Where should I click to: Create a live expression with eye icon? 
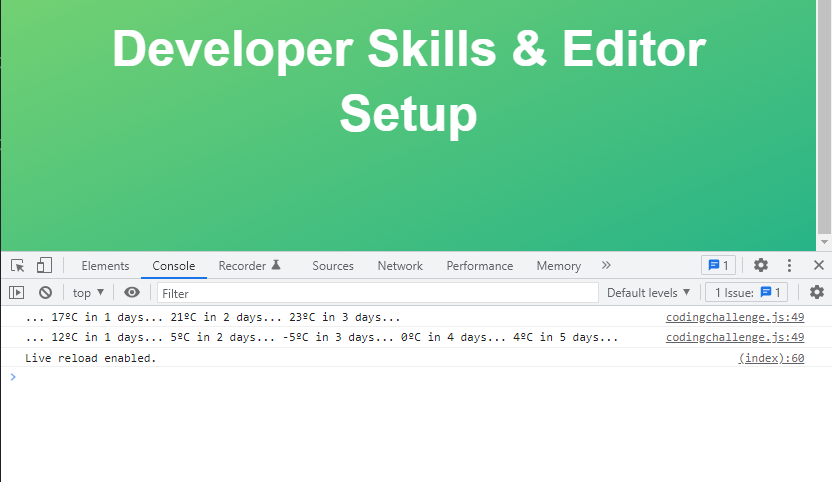(x=132, y=292)
